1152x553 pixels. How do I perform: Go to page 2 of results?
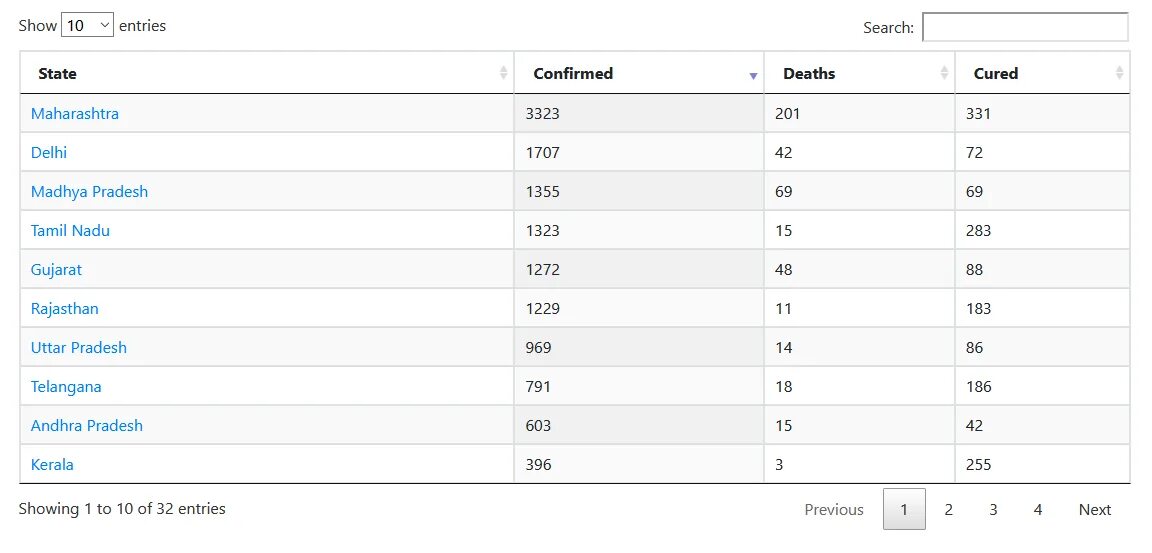click(948, 510)
